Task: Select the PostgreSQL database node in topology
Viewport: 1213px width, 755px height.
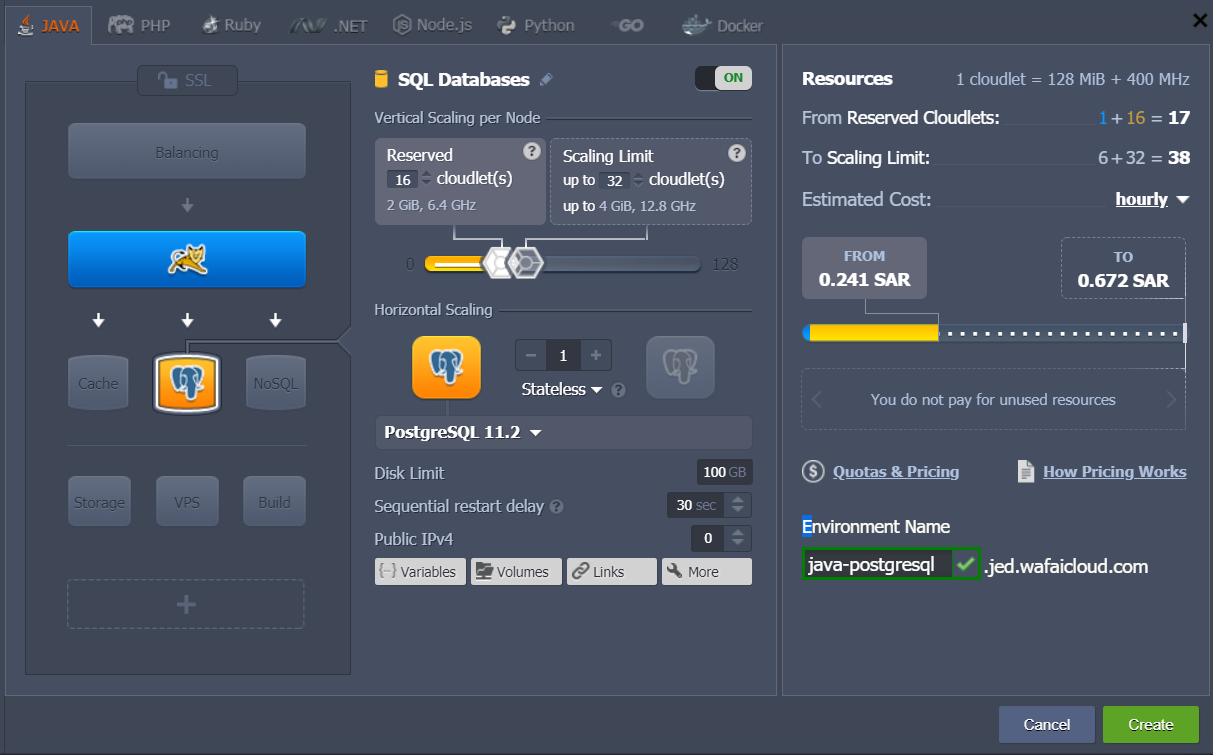Action: point(187,383)
